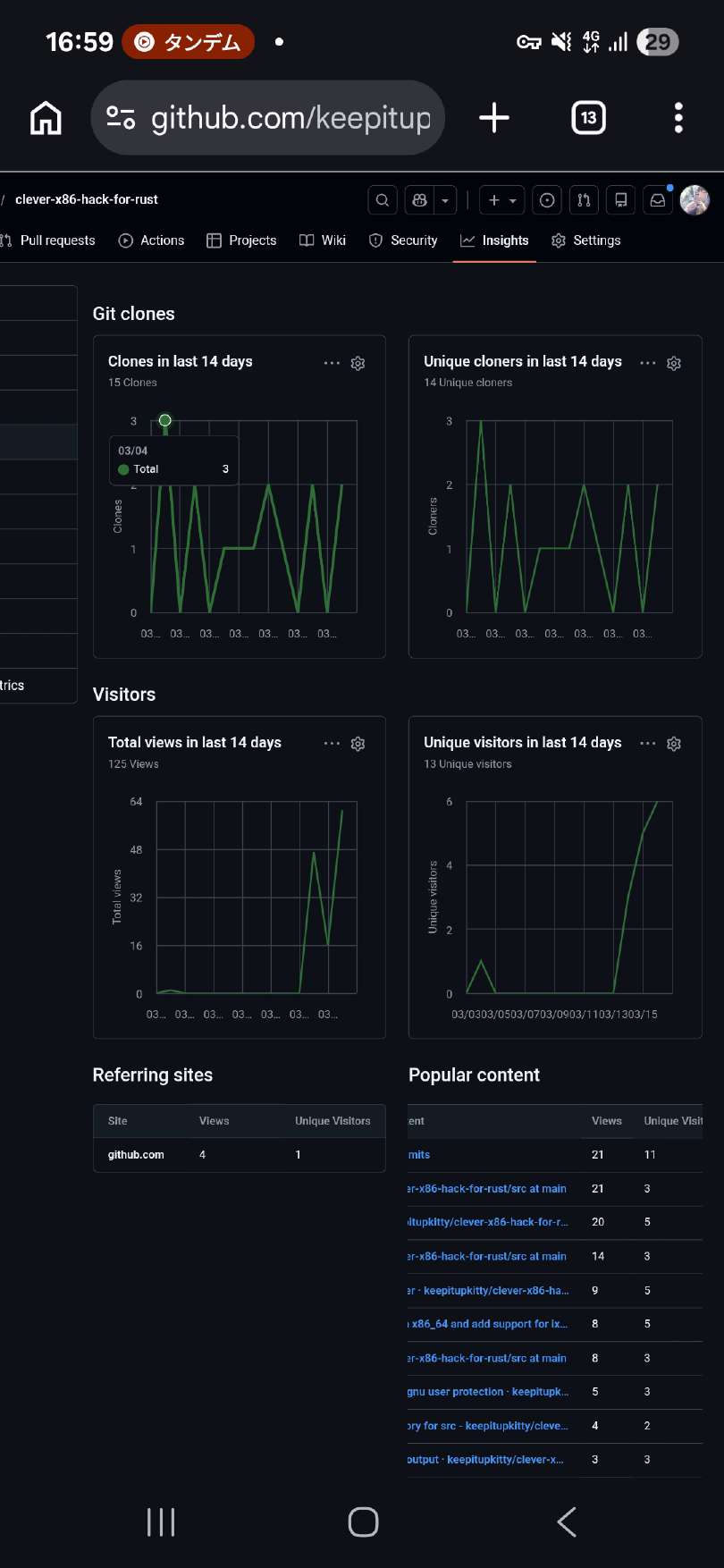Select the '15 Clones' text

point(132,383)
